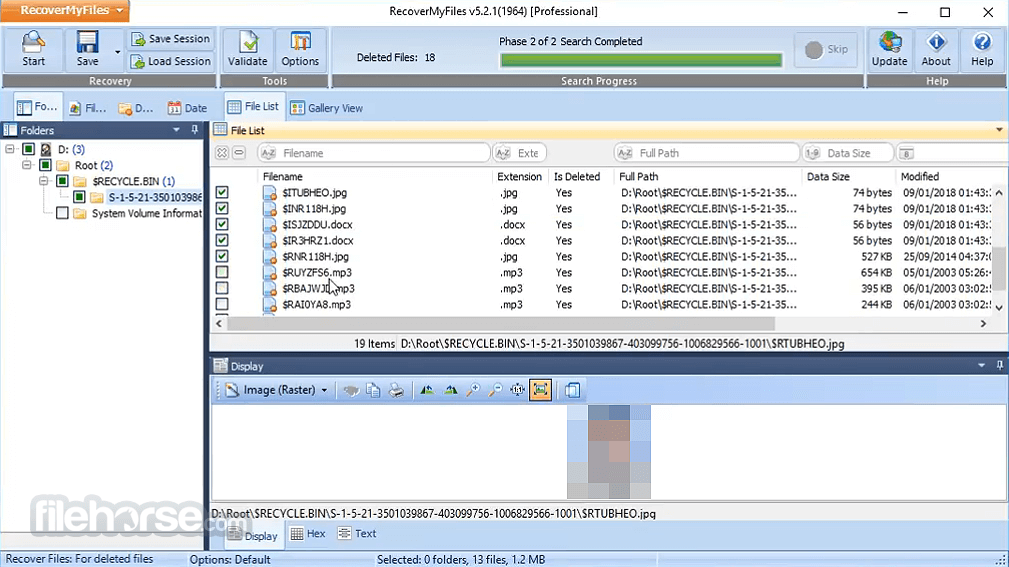
Task: Open the Folders panel dropdown arrow
Action: [x=176, y=130]
